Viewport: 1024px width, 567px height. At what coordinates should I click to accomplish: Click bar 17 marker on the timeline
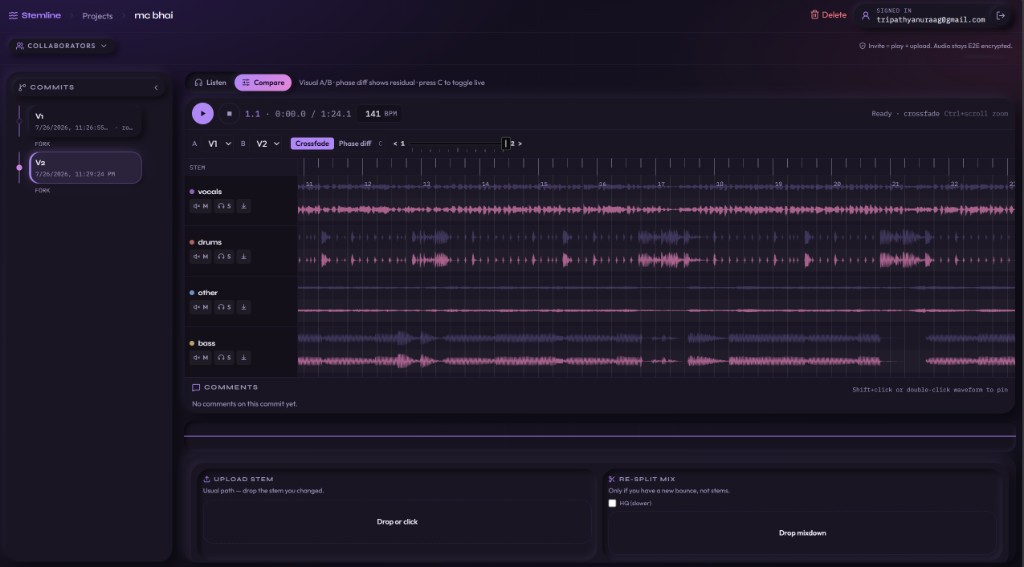661,184
